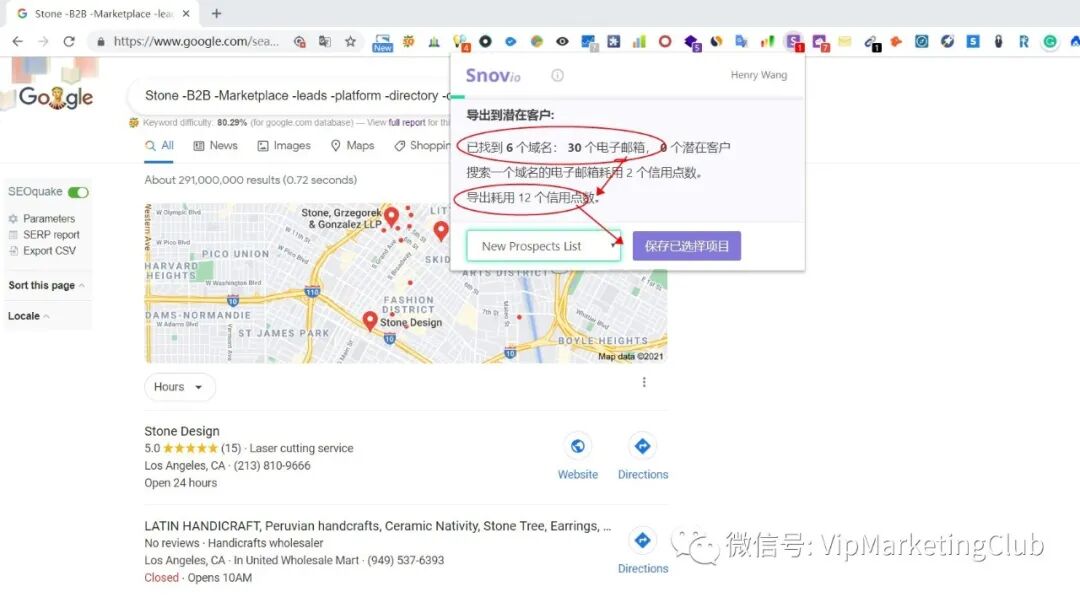Bookmark this page with the star icon
The image size is (1080, 597).
coord(351,41)
